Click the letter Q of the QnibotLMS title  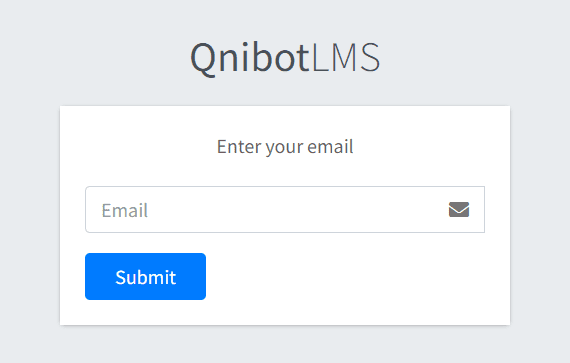(x=204, y=59)
